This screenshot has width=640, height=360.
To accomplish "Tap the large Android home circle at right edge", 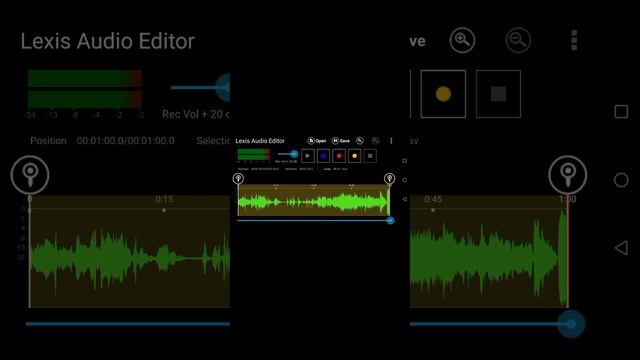I will (621, 180).
